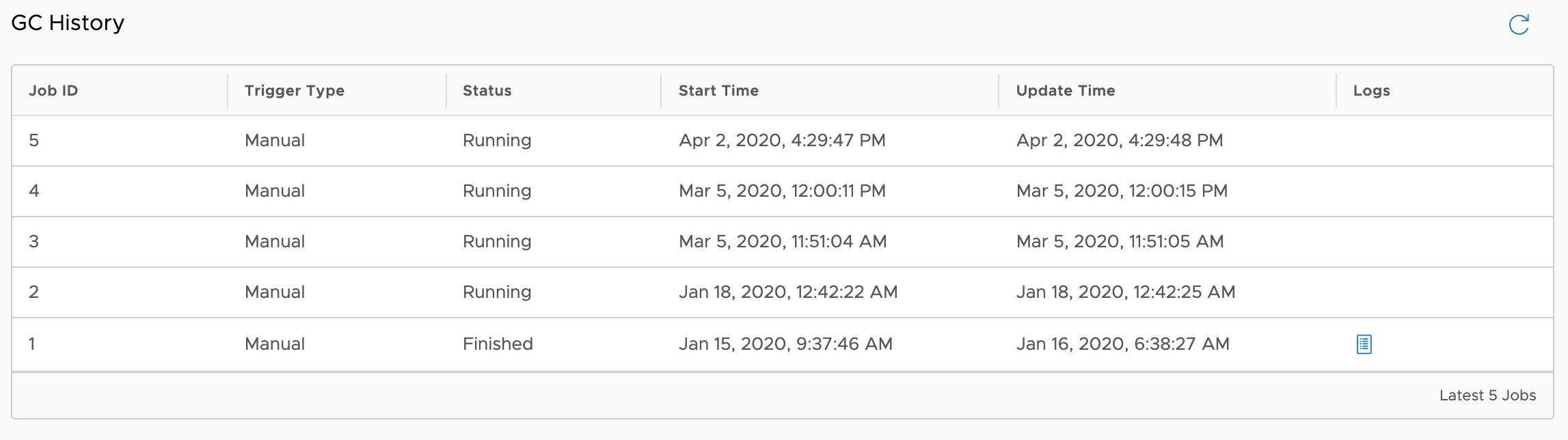Click the Start Time column header

pyautogui.click(x=718, y=90)
